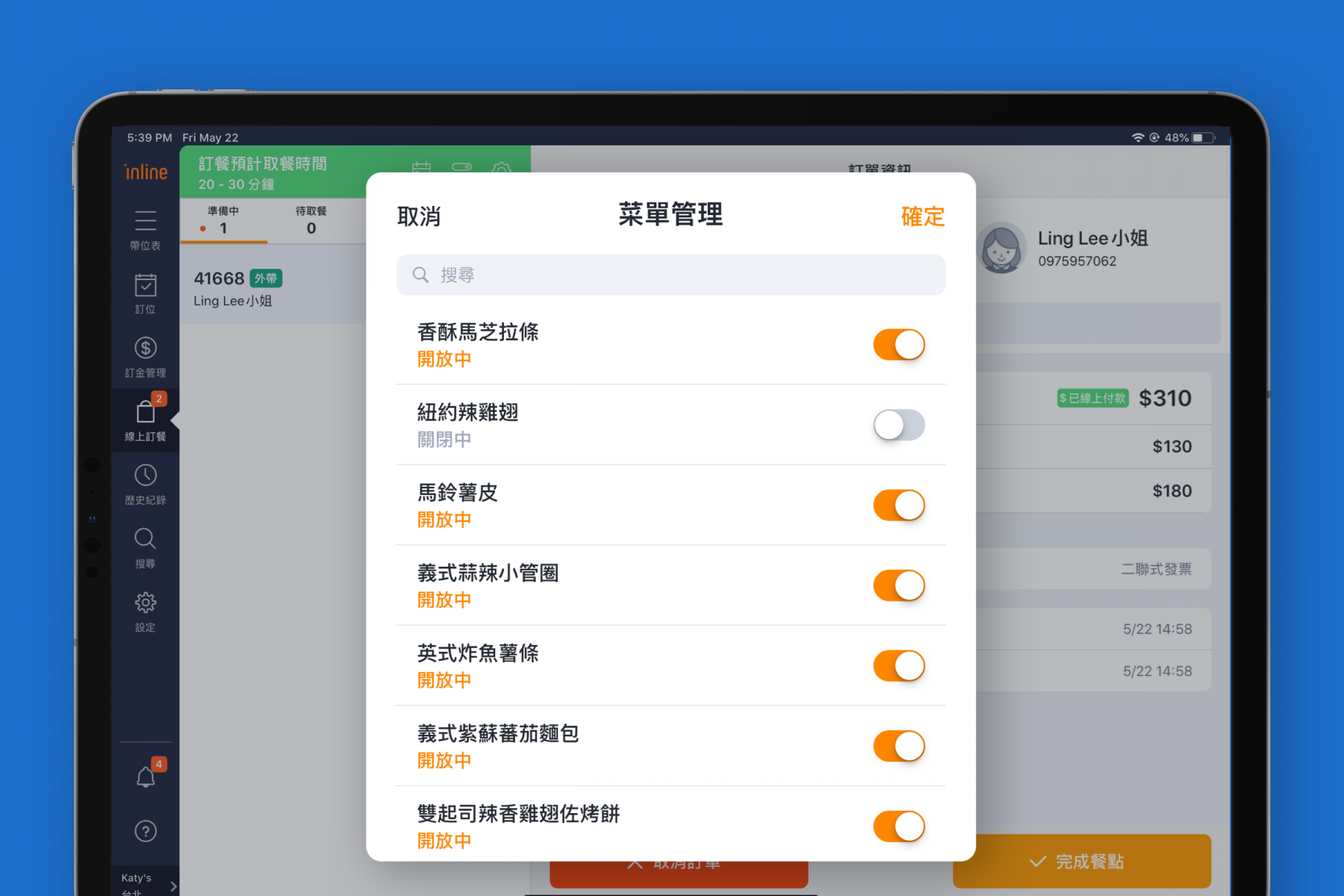
Task: Open 訂金管理 dollar icon in sidebar
Action: pos(145,348)
